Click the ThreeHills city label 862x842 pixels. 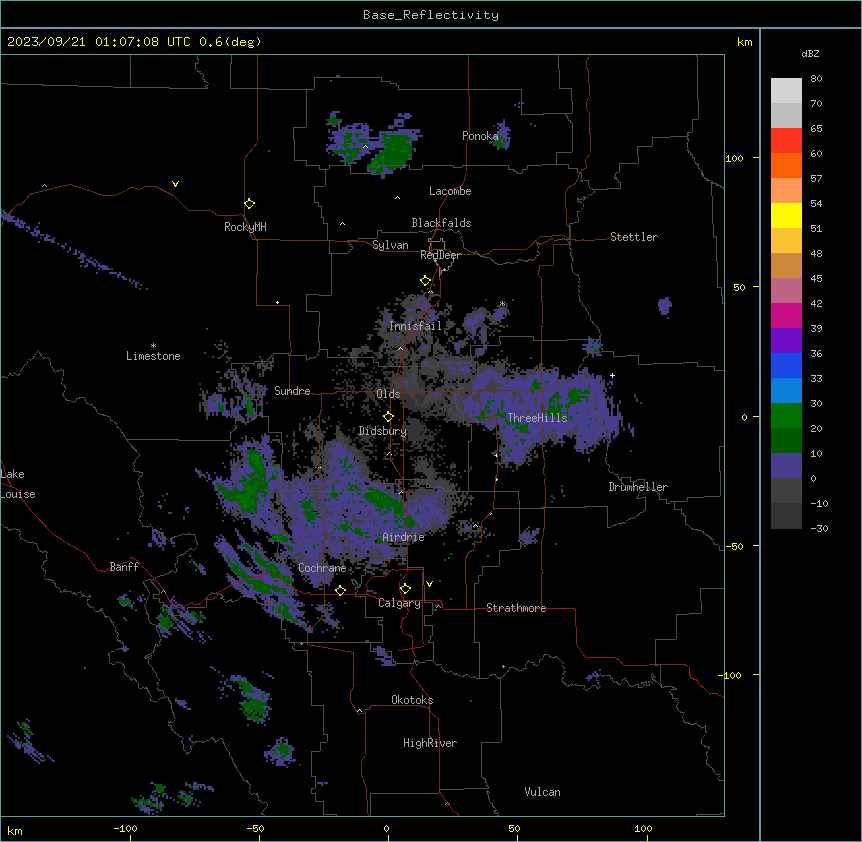(537, 418)
